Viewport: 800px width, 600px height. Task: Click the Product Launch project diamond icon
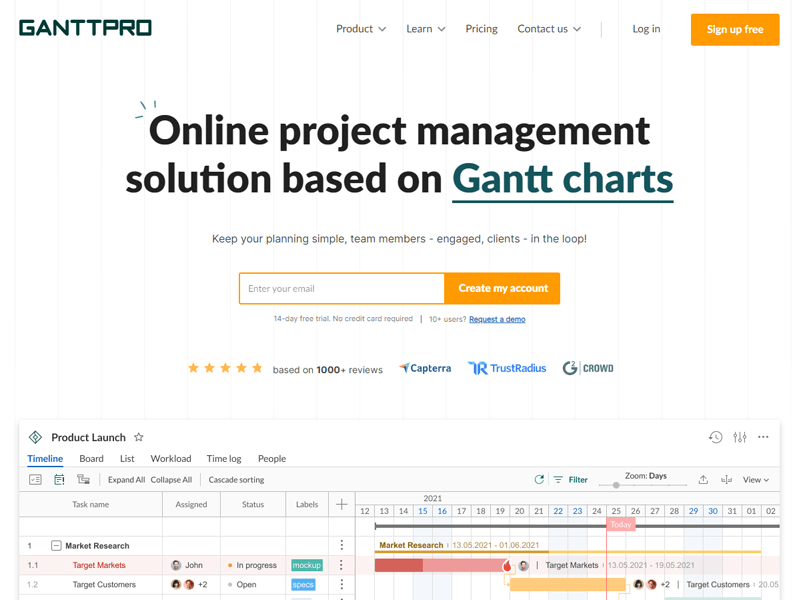(x=35, y=437)
